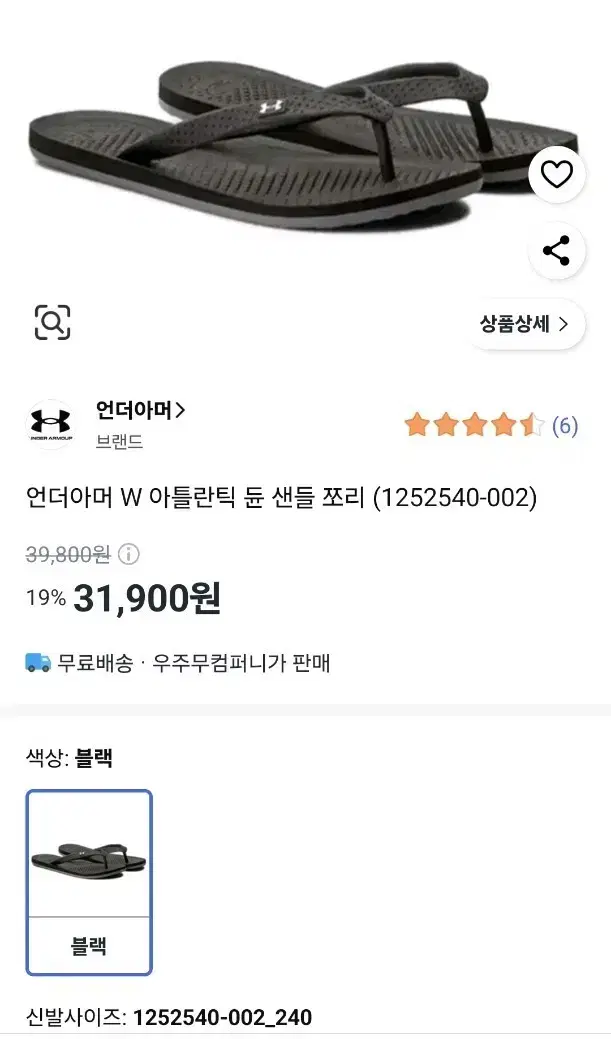The height and width of the screenshot is (1039, 611).
Task: Click the info icon beside 39,800원
Action: pyautogui.click(x=131, y=554)
